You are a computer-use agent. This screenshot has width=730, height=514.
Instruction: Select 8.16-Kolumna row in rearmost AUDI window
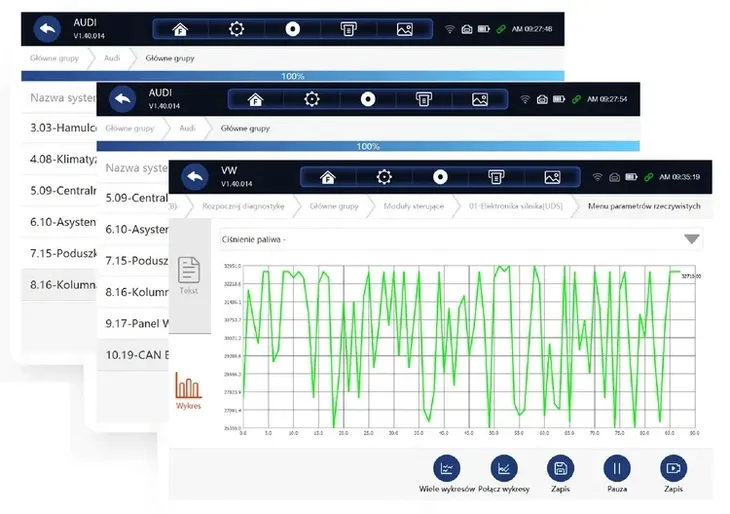(59, 284)
